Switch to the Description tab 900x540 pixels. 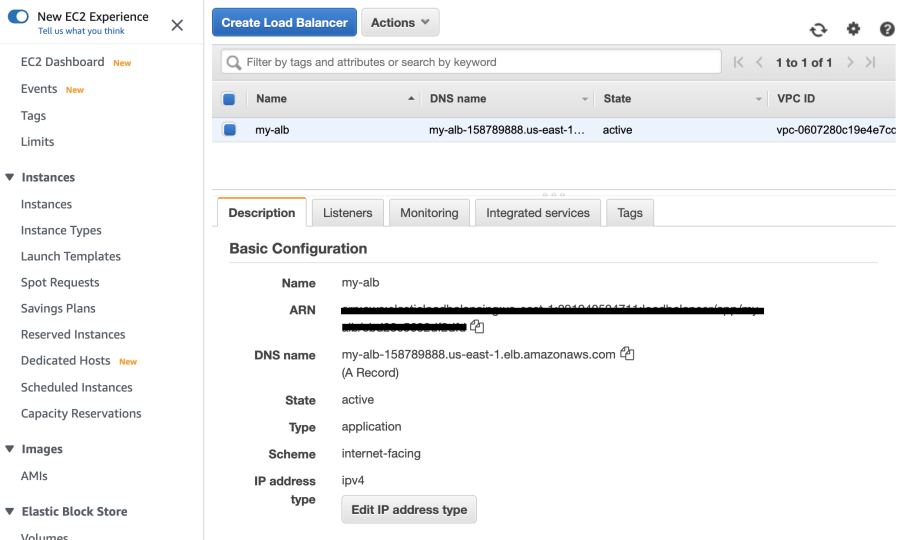(x=262, y=213)
